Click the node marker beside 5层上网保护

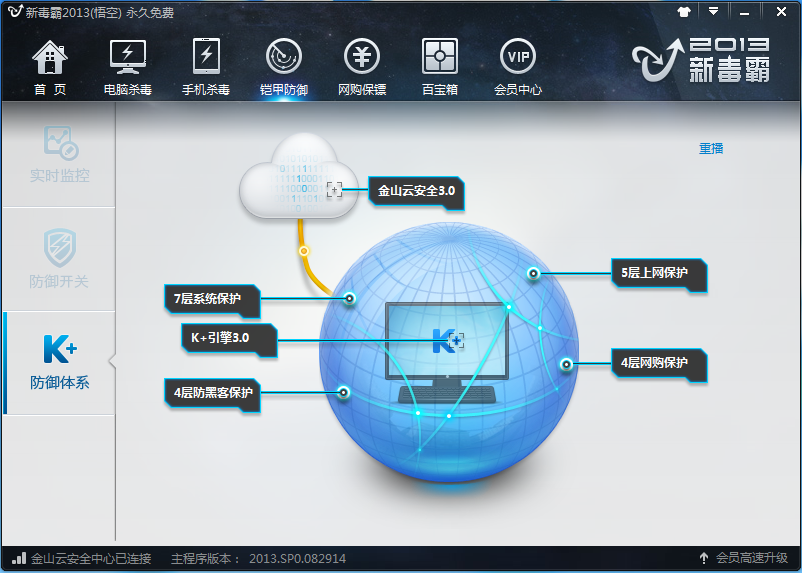coord(533,273)
